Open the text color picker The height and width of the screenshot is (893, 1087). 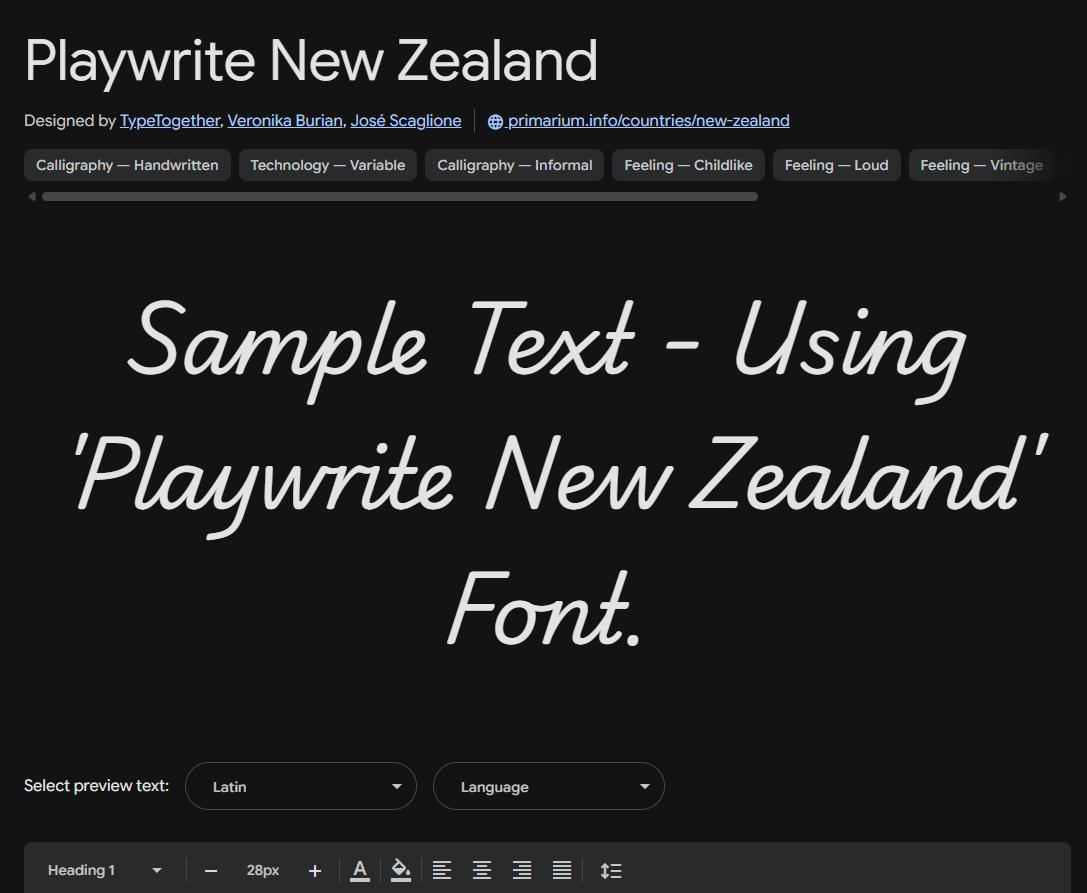point(360,870)
